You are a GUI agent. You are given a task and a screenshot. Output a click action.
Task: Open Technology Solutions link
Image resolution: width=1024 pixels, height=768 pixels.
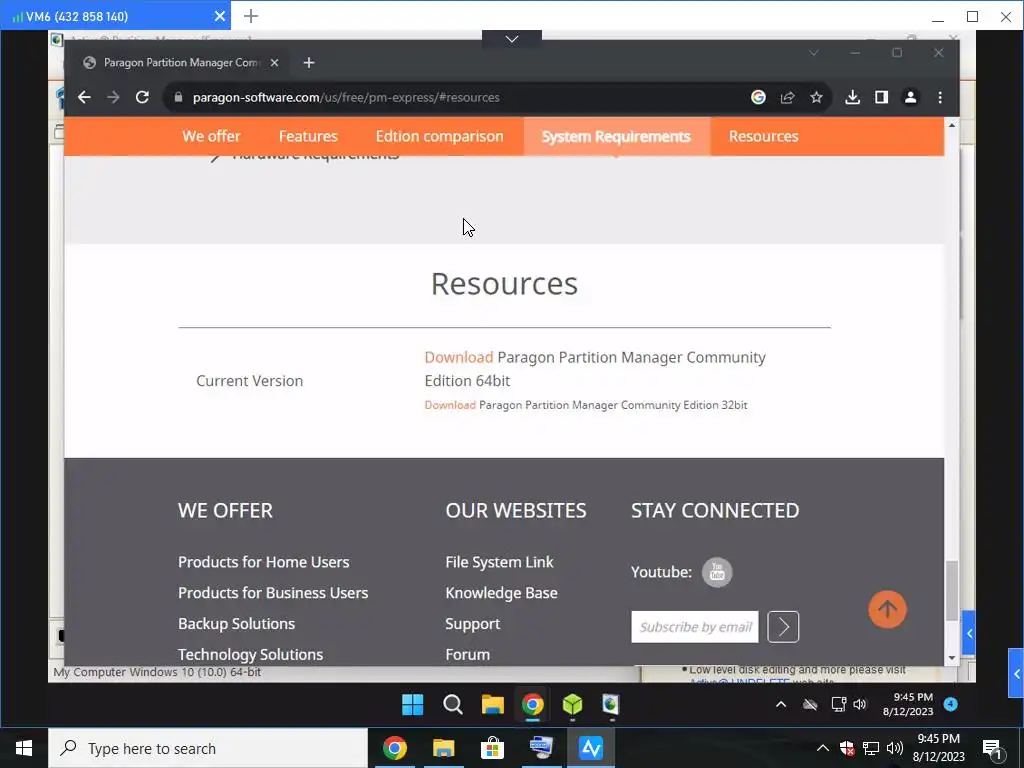(x=251, y=654)
